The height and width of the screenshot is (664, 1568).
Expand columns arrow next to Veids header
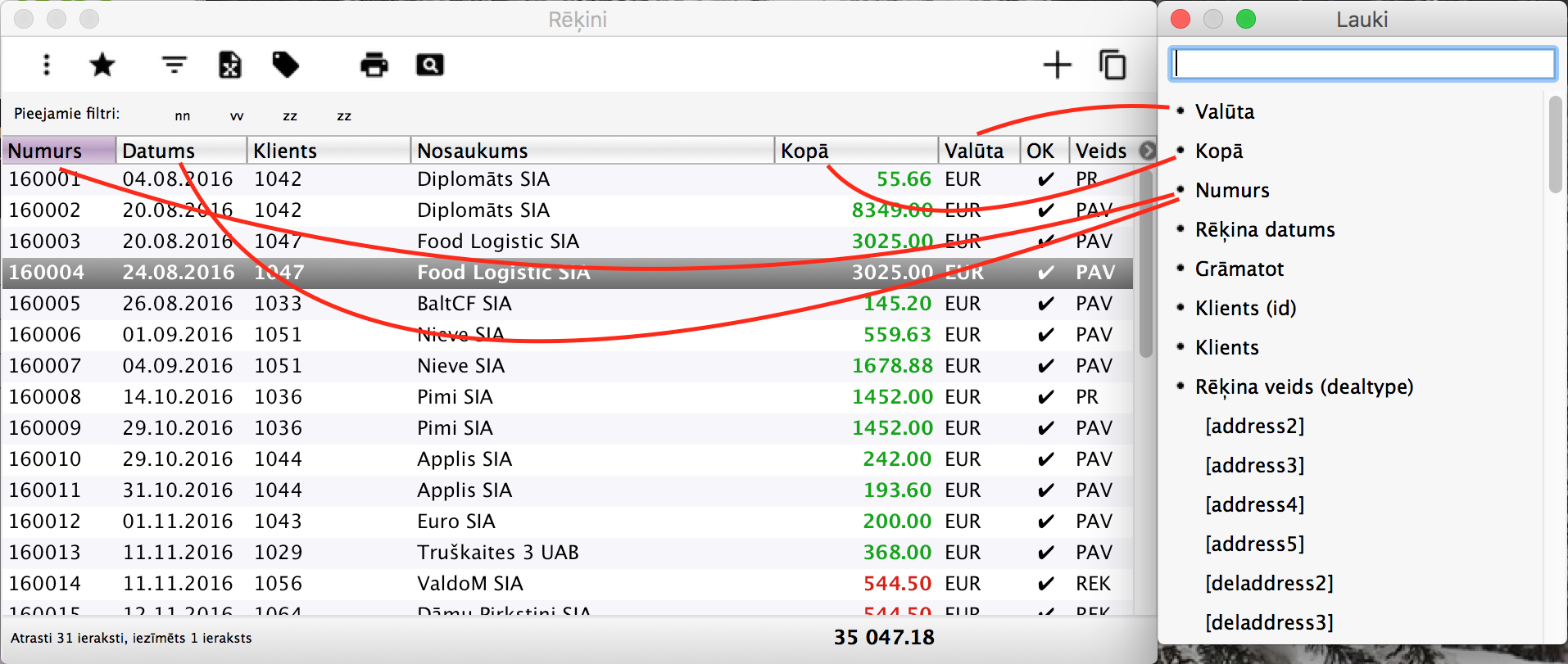click(x=1148, y=151)
